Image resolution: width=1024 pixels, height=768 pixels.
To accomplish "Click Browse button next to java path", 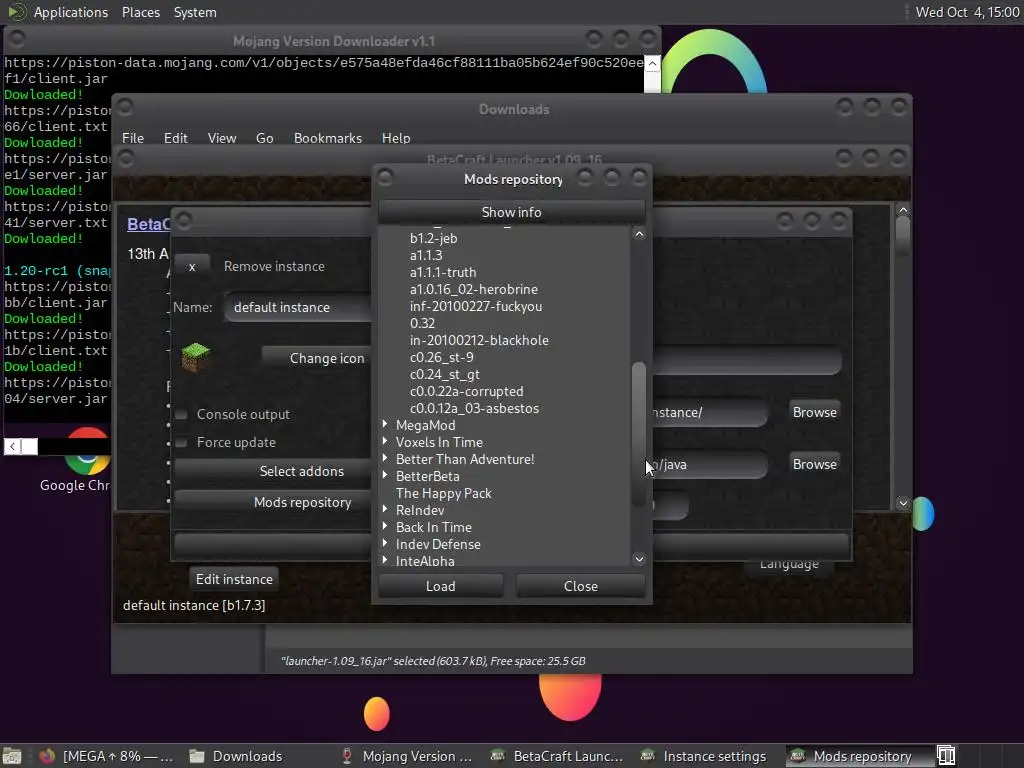I will point(814,464).
